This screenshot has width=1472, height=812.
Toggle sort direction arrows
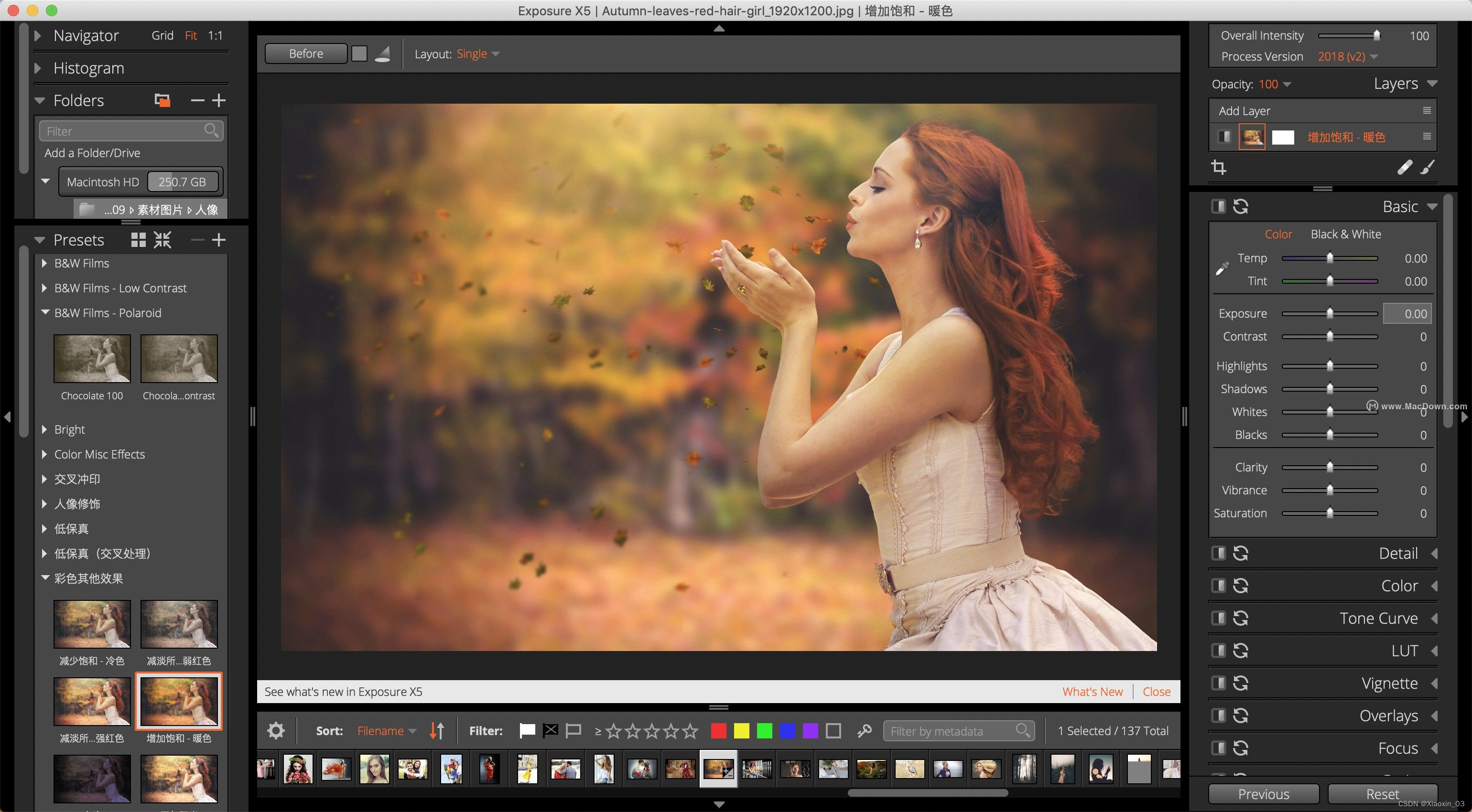[x=436, y=731]
